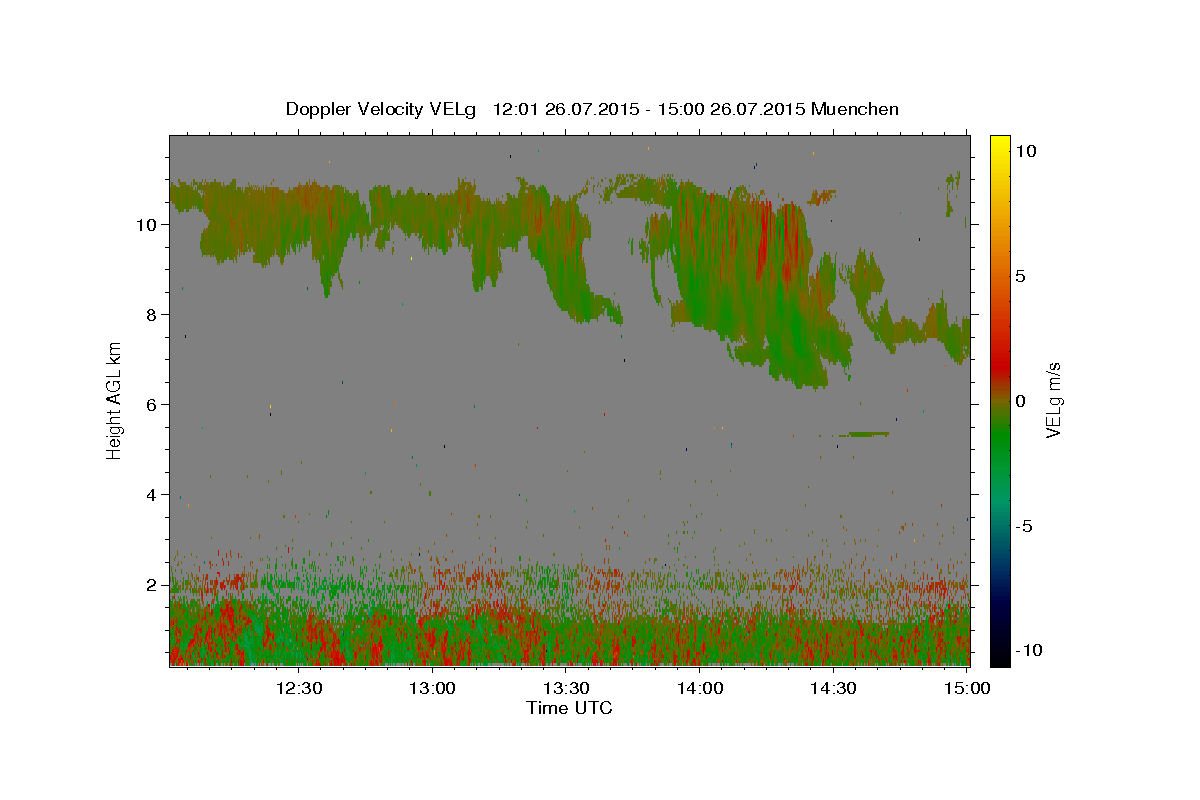Click the 'Time UTC' axis label
The image size is (1200, 800).
pos(569,708)
